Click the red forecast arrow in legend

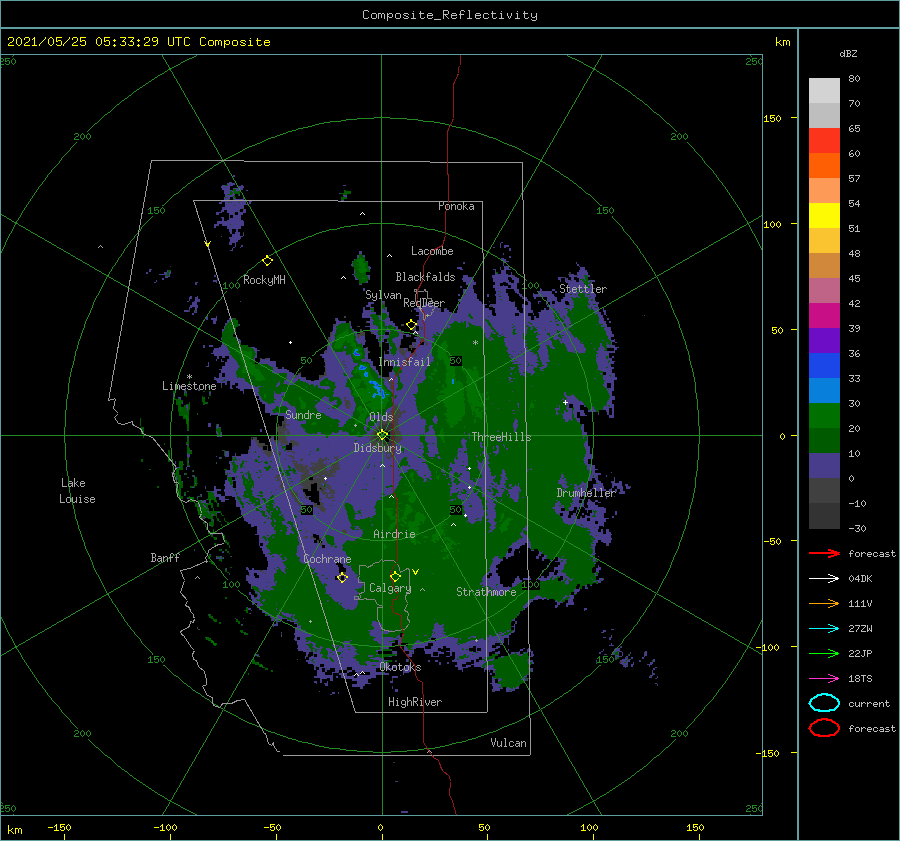click(824, 553)
